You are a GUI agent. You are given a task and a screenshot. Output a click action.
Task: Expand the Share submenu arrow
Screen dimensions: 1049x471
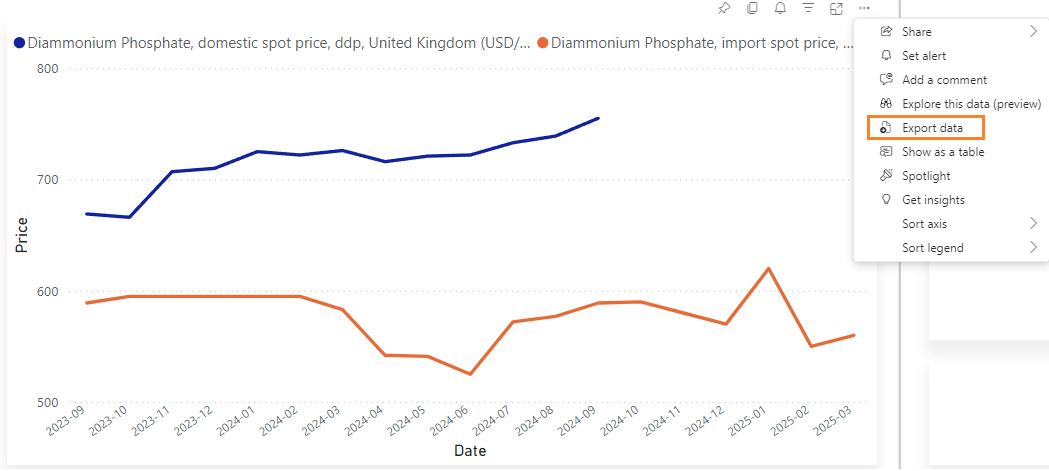click(x=1033, y=32)
